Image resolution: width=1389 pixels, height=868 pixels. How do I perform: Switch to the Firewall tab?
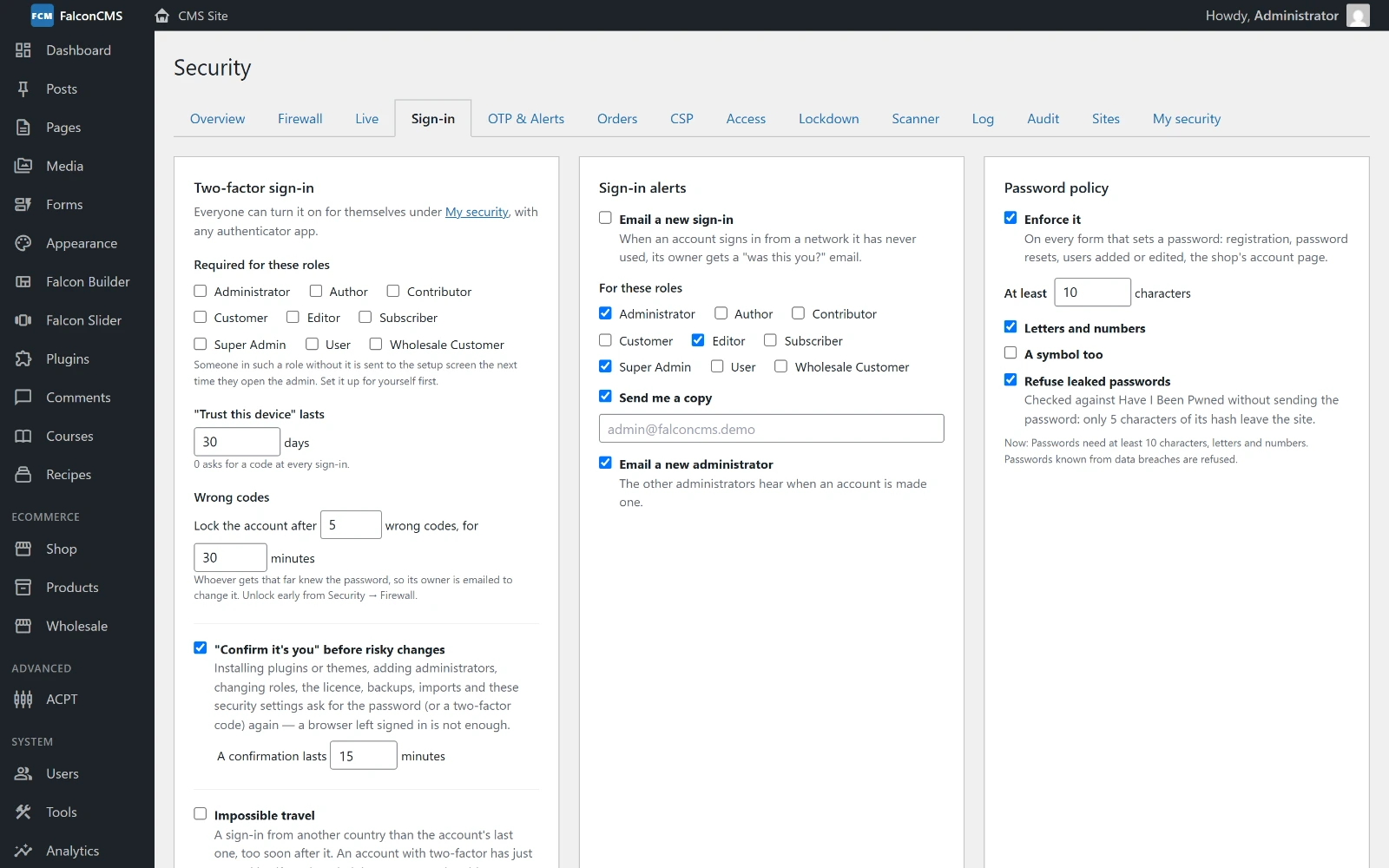300,119
